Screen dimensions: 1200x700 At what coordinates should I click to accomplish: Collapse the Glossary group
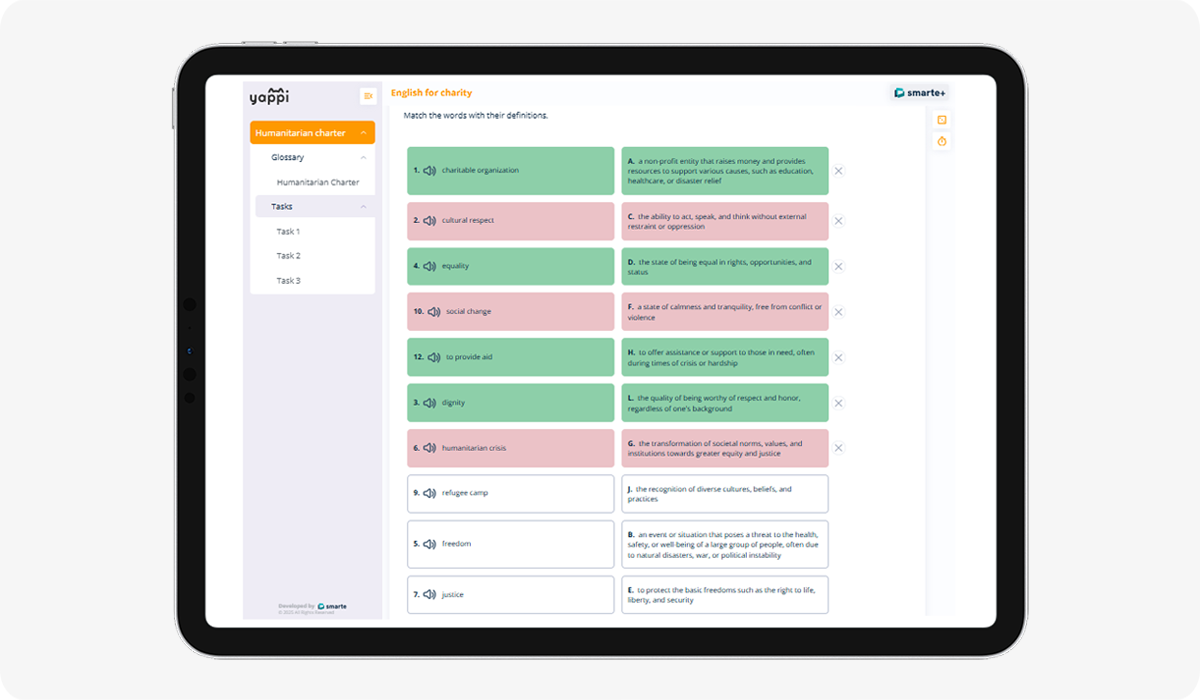pos(363,158)
